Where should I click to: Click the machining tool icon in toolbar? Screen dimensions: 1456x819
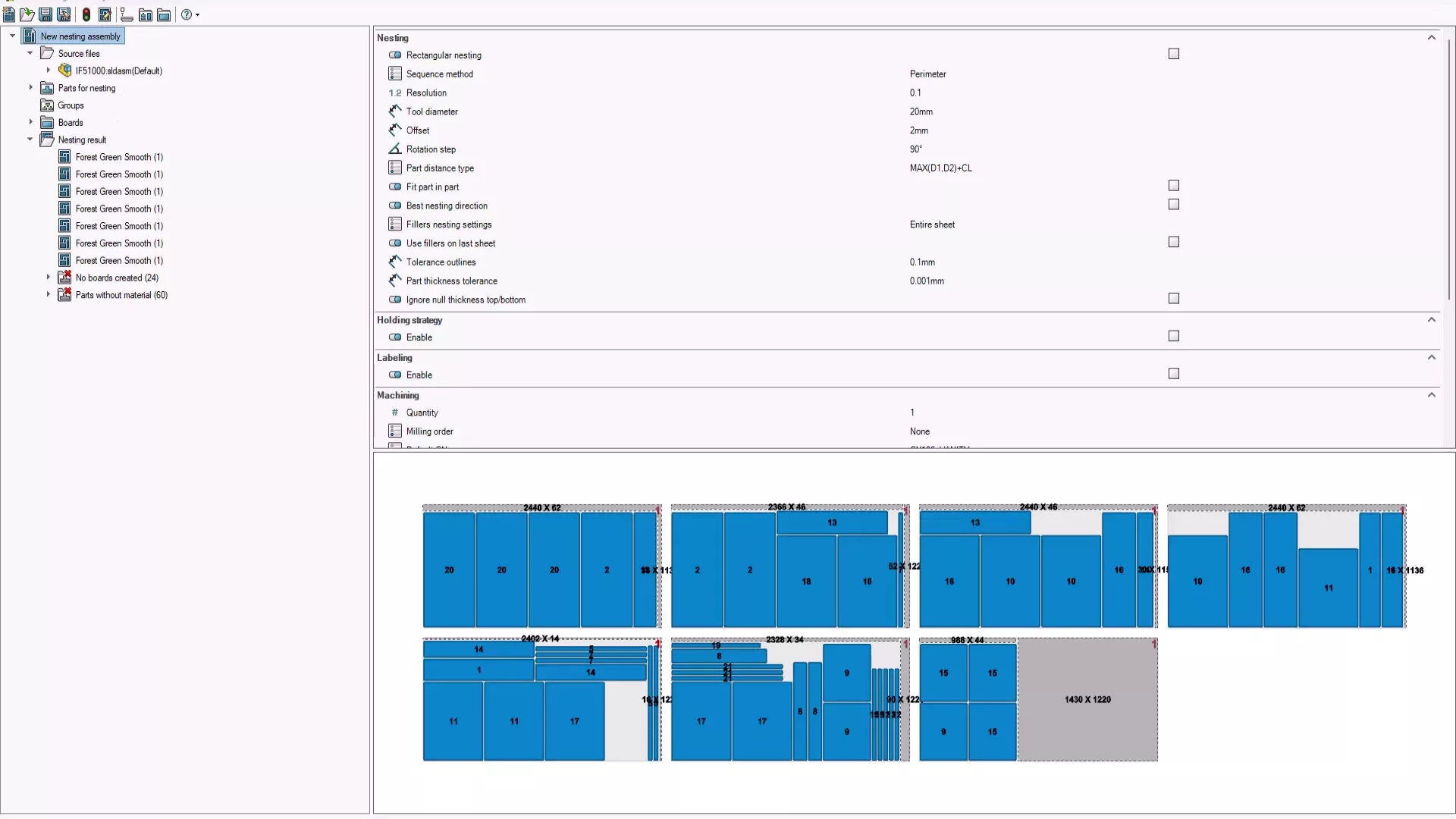(127, 14)
